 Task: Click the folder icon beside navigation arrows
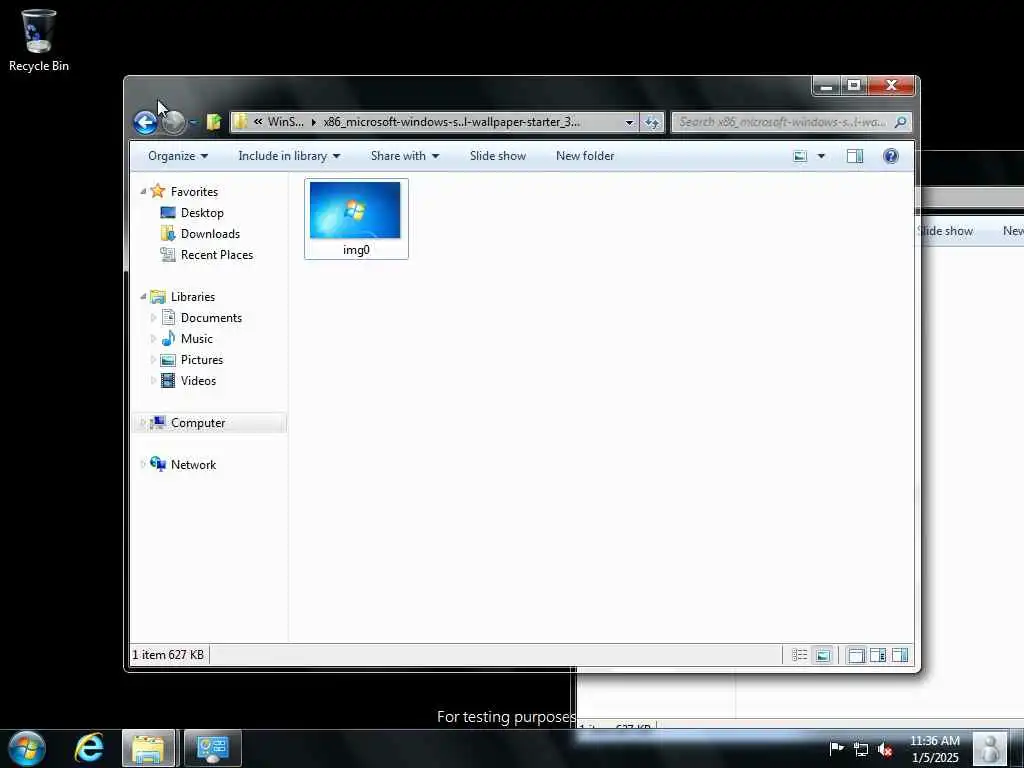[x=214, y=122]
